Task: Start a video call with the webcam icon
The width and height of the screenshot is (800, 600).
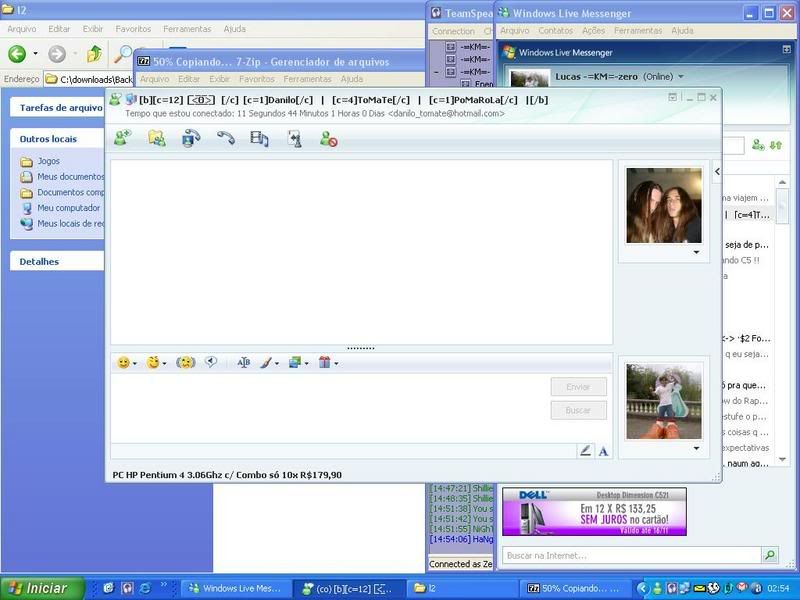Action: tap(191, 138)
